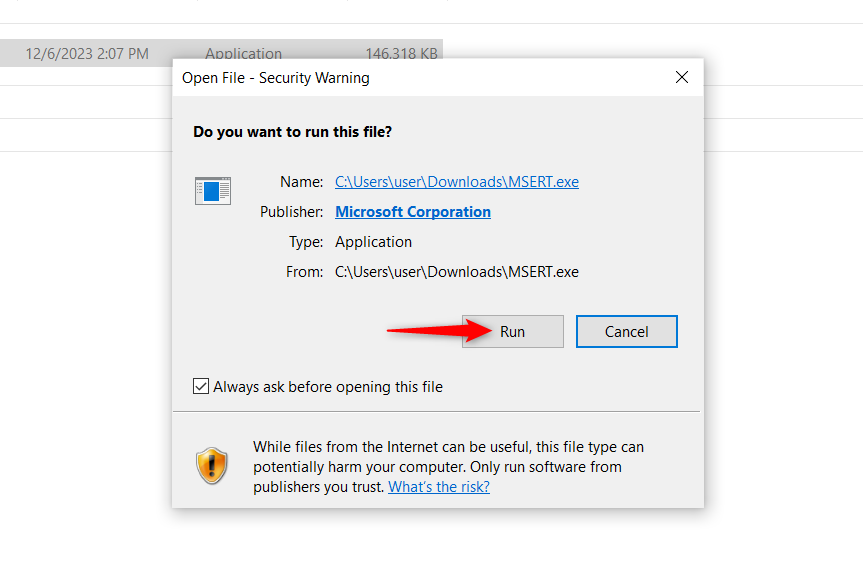Click the application file icon beside Name
Viewport: 863px width, 563px height.
[x=212, y=190]
